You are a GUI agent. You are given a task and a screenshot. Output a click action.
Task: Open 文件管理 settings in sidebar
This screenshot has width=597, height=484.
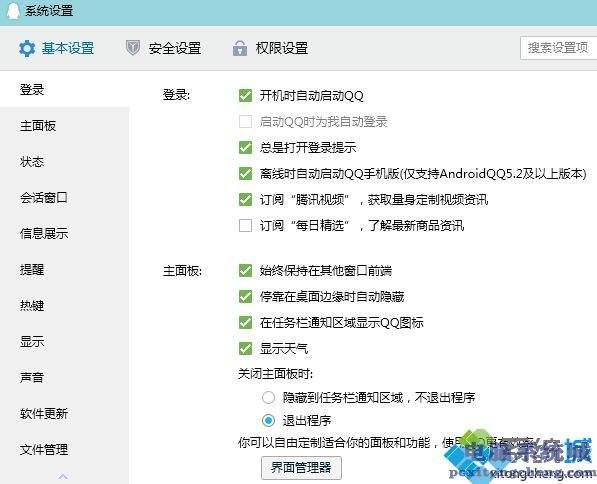[44, 449]
